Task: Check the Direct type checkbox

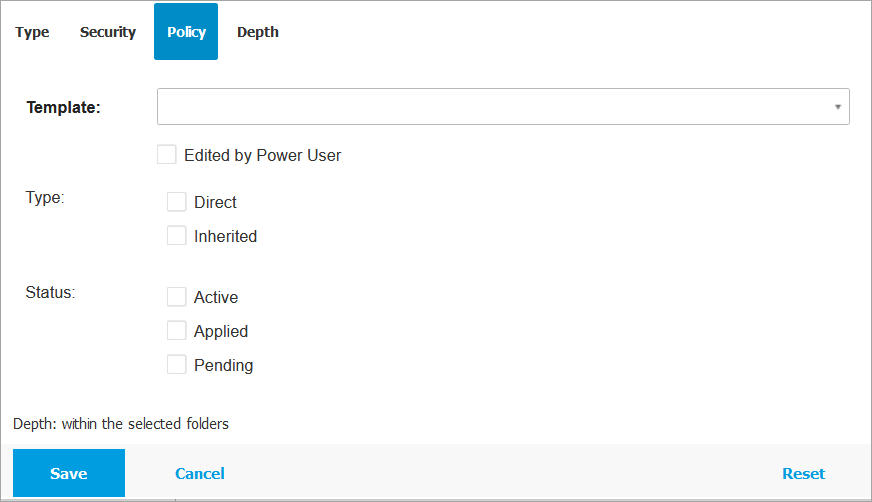Action: 177,202
